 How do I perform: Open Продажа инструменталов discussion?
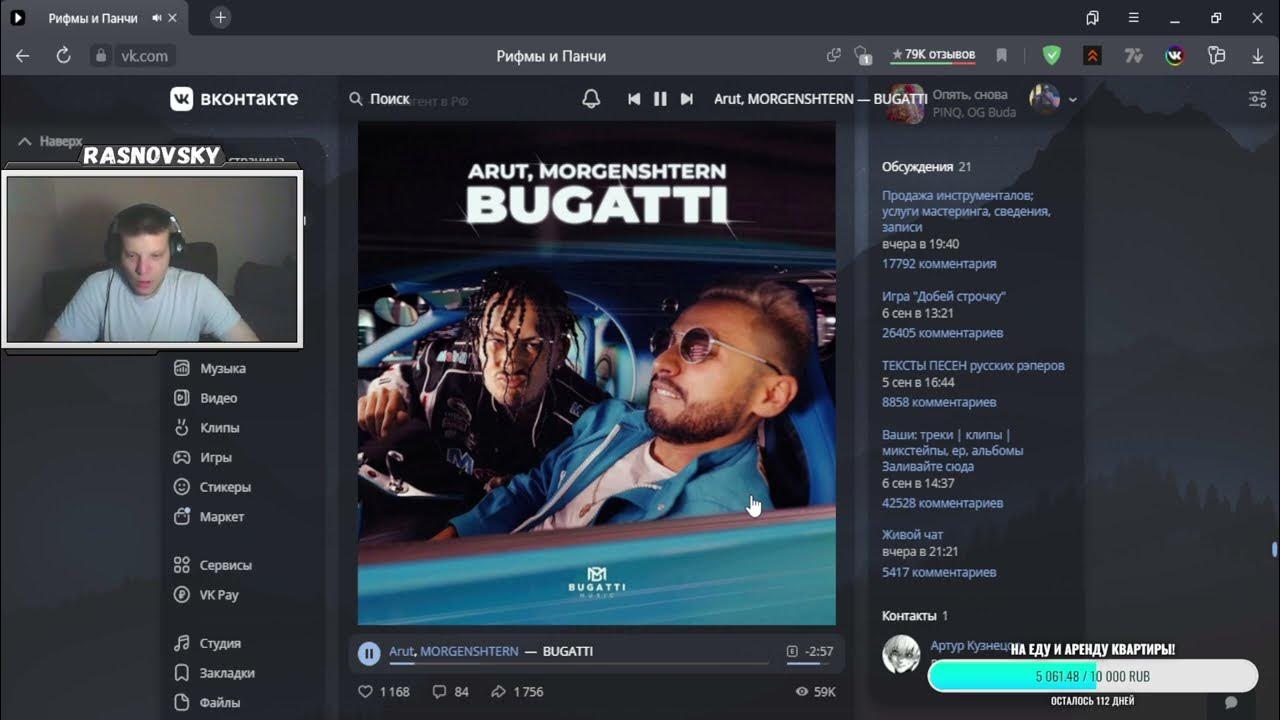tap(966, 211)
